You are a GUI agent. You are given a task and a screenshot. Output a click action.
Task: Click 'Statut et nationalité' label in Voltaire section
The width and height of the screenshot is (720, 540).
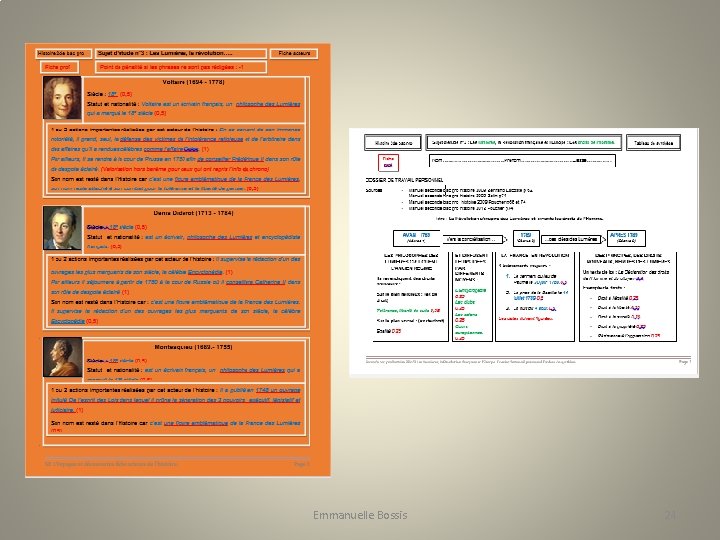[x=113, y=104]
